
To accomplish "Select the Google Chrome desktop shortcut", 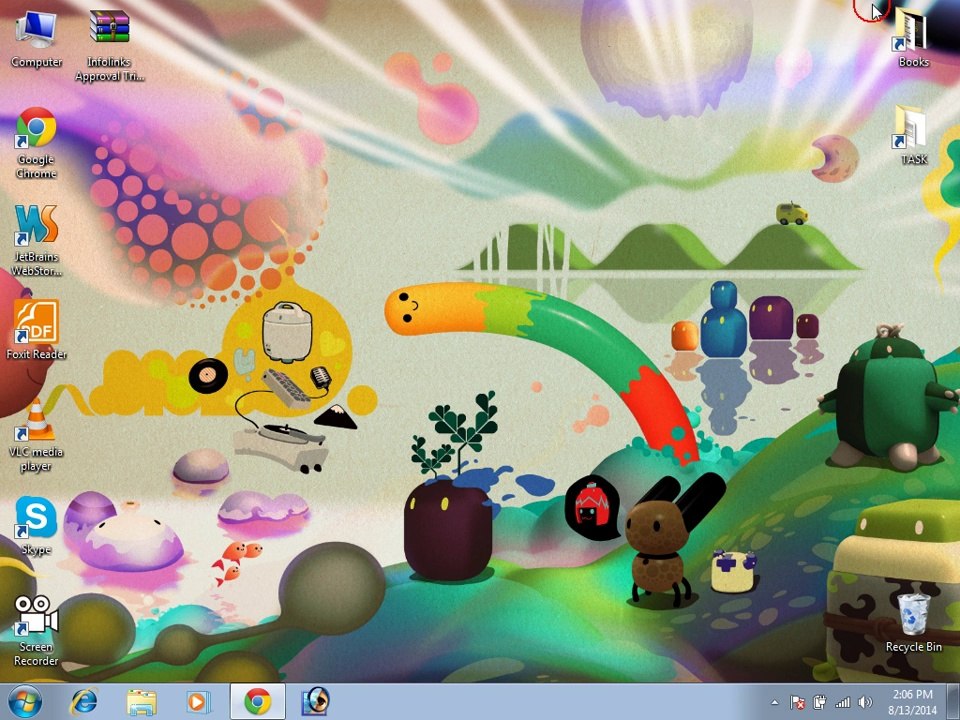I will (x=36, y=143).
